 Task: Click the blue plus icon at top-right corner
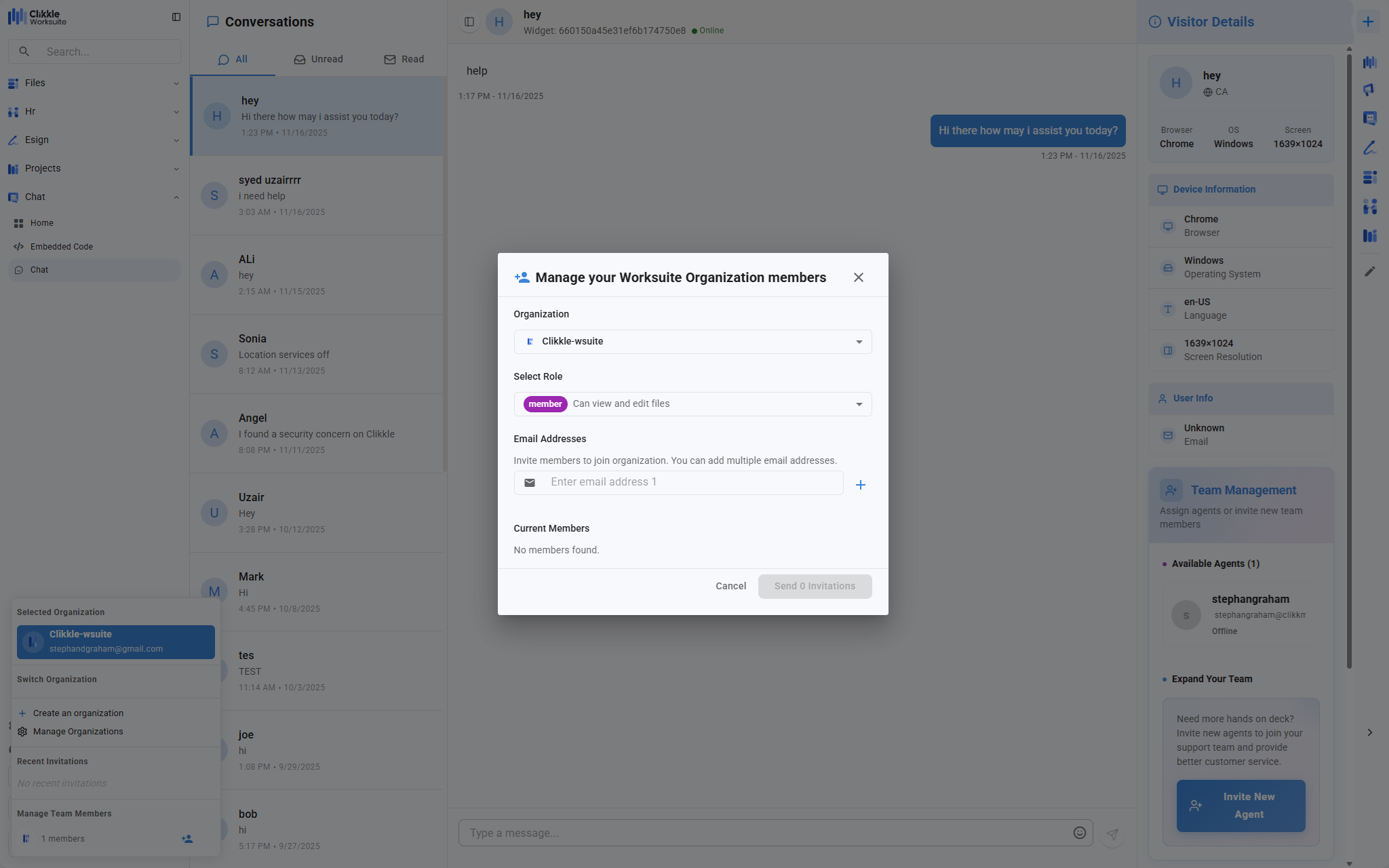pos(1368,22)
